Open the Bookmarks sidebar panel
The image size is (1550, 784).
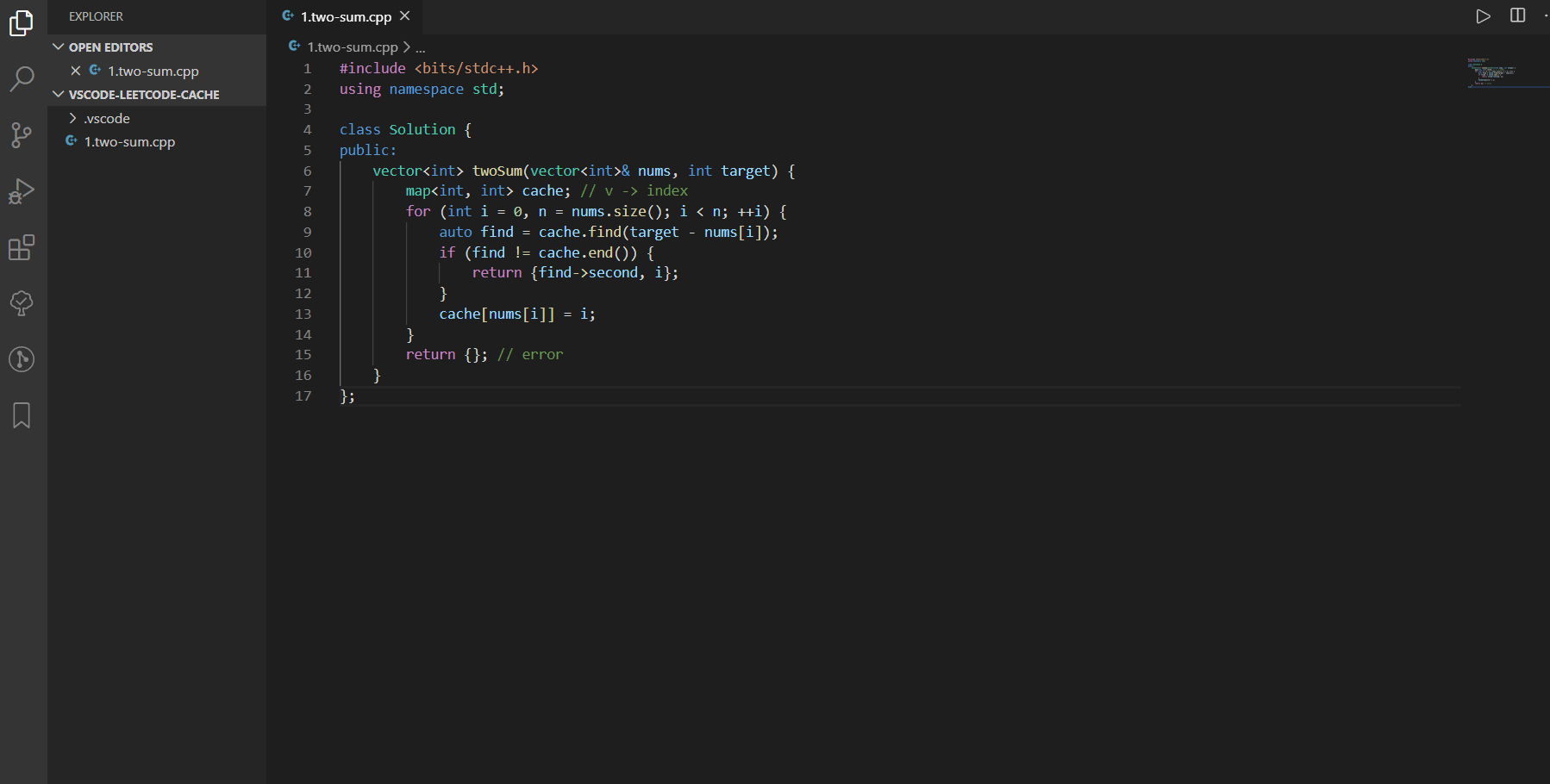point(21,415)
